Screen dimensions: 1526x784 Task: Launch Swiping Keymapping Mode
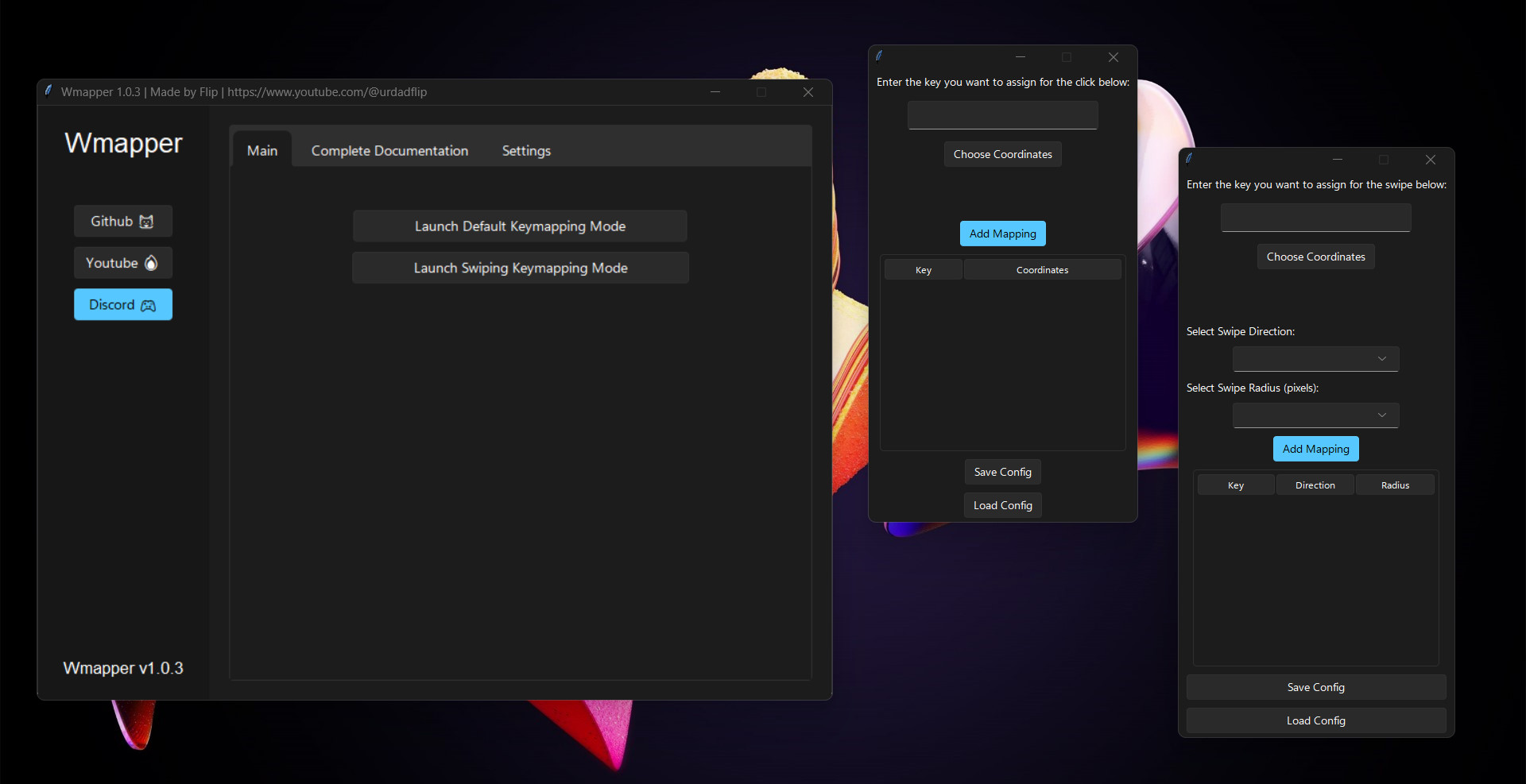click(x=521, y=268)
